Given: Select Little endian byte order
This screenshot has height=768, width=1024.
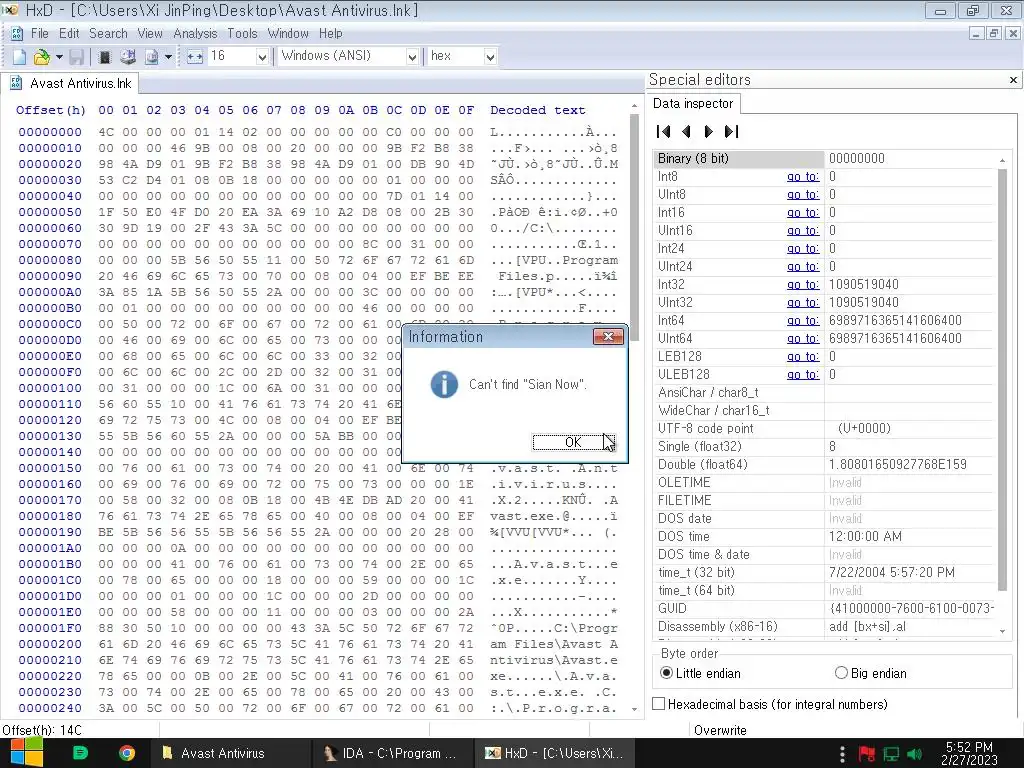Looking at the screenshot, I should point(666,673).
